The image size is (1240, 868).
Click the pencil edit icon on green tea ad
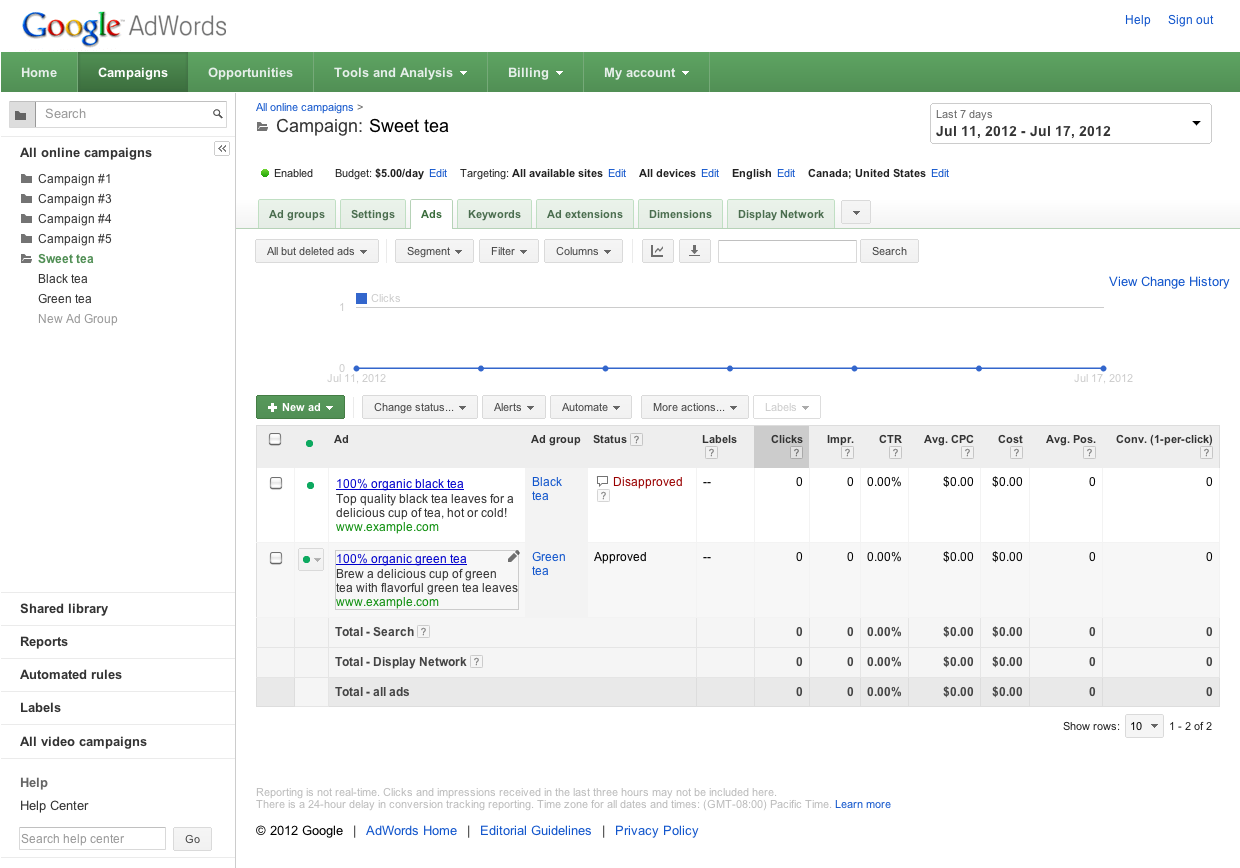[x=513, y=557]
